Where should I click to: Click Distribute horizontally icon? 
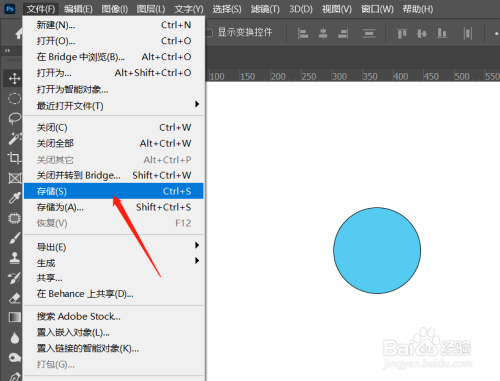coord(468,33)
